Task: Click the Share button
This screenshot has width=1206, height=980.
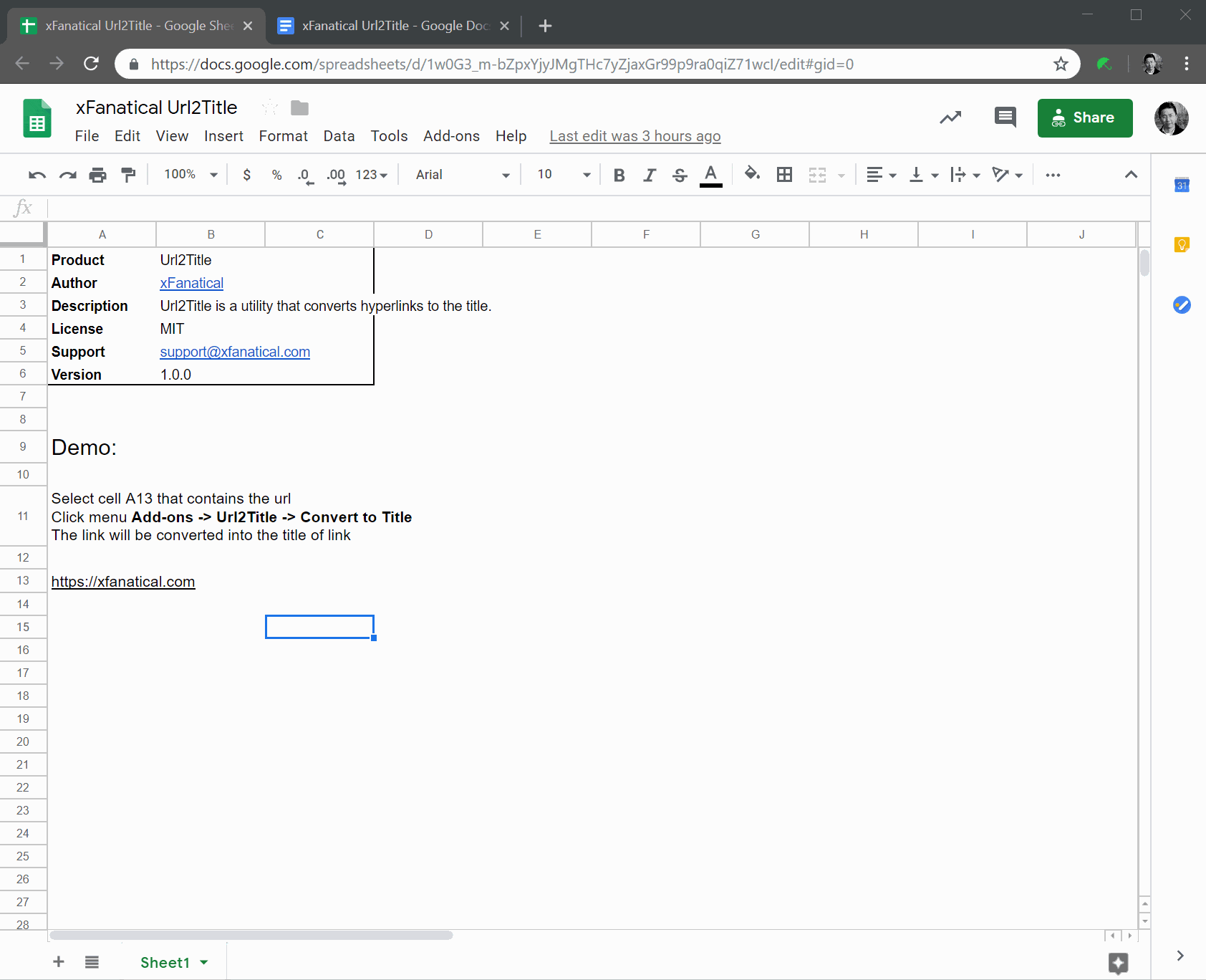Action: point(1084,117)
